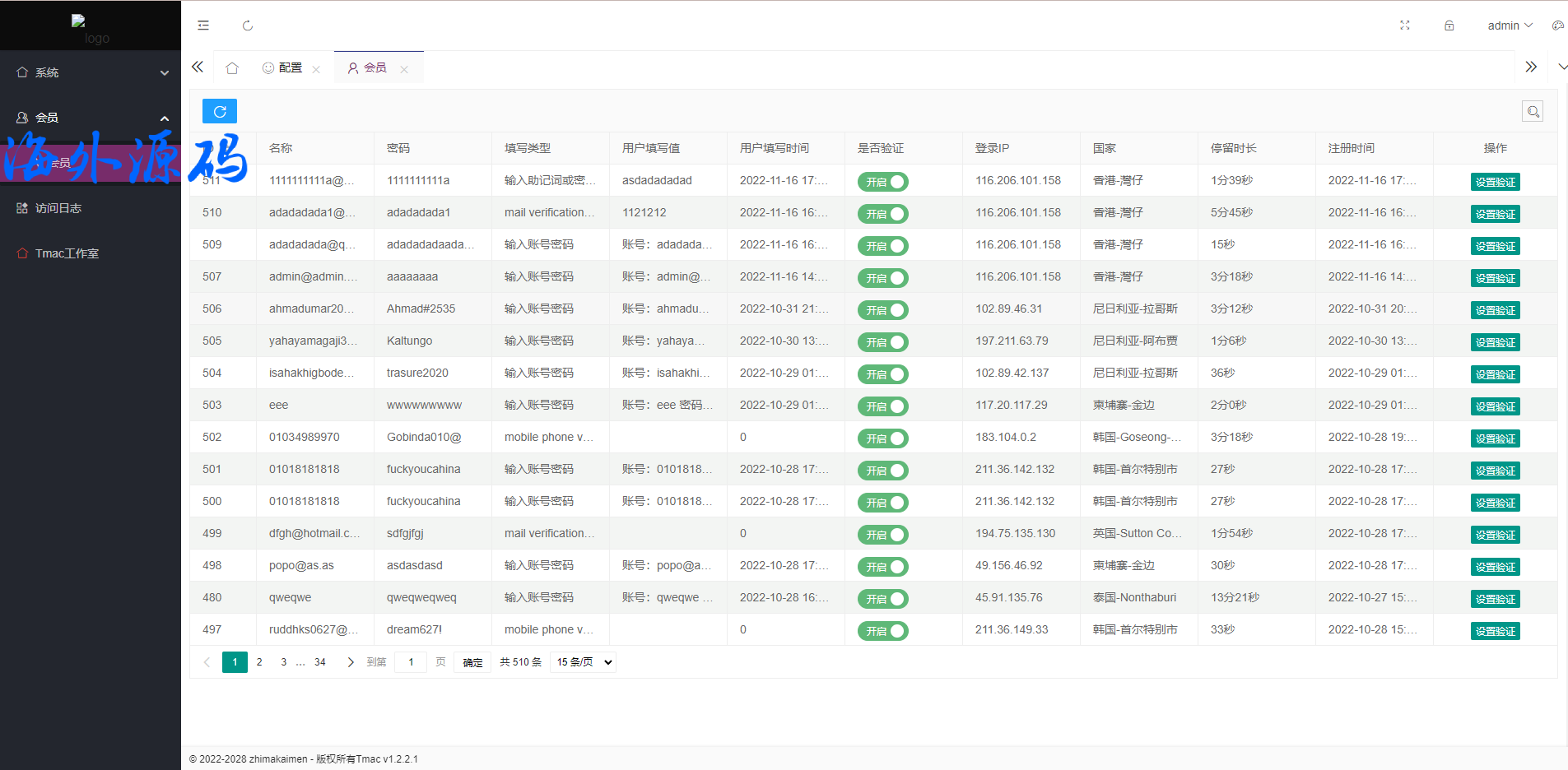Viewport: 1568px width, 770px height.
Task: Click 设置验证 button for member 505
Action: 1495,342
